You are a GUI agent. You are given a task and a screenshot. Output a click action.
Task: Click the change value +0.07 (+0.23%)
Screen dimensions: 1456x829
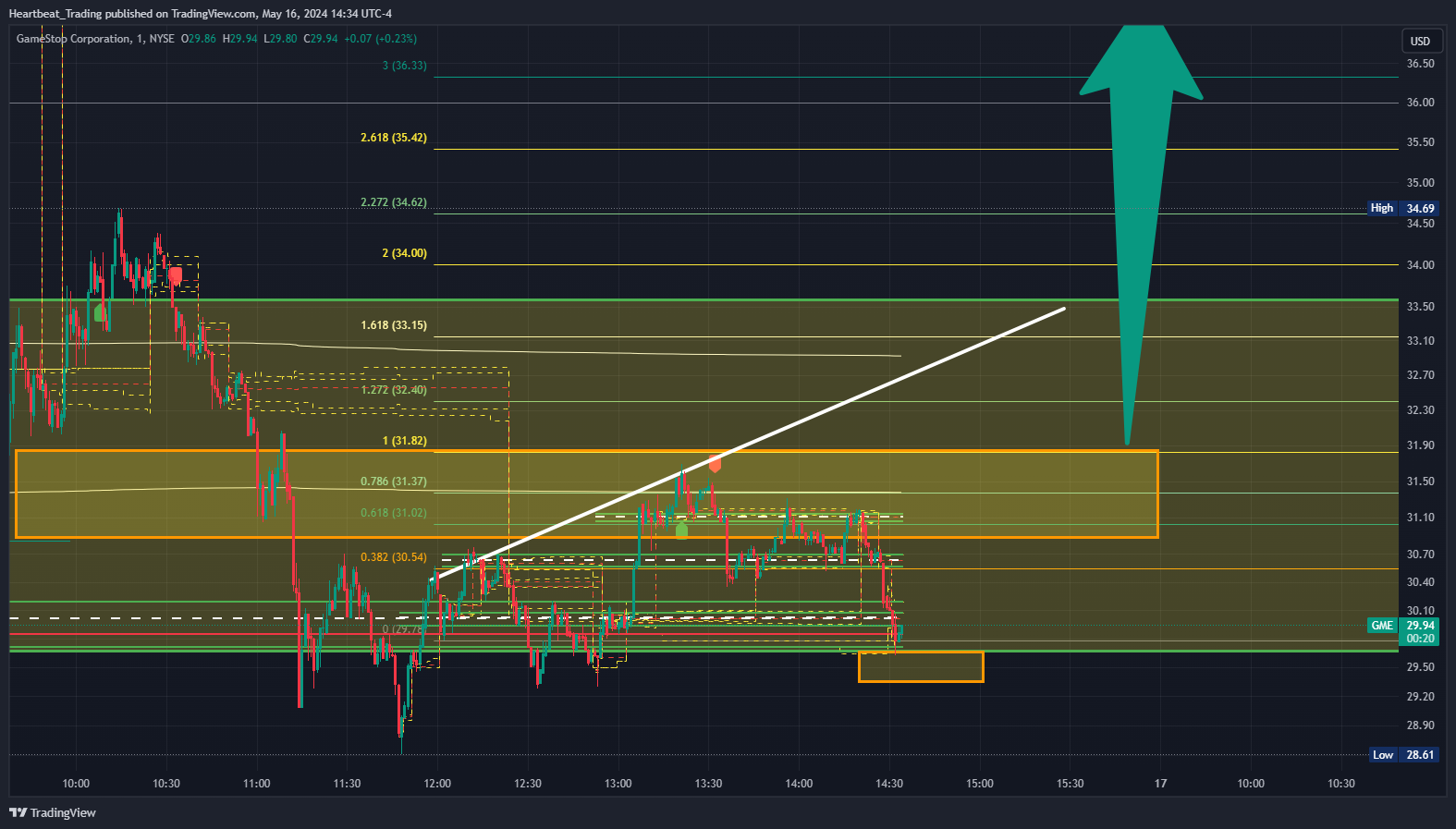(380, 39)
